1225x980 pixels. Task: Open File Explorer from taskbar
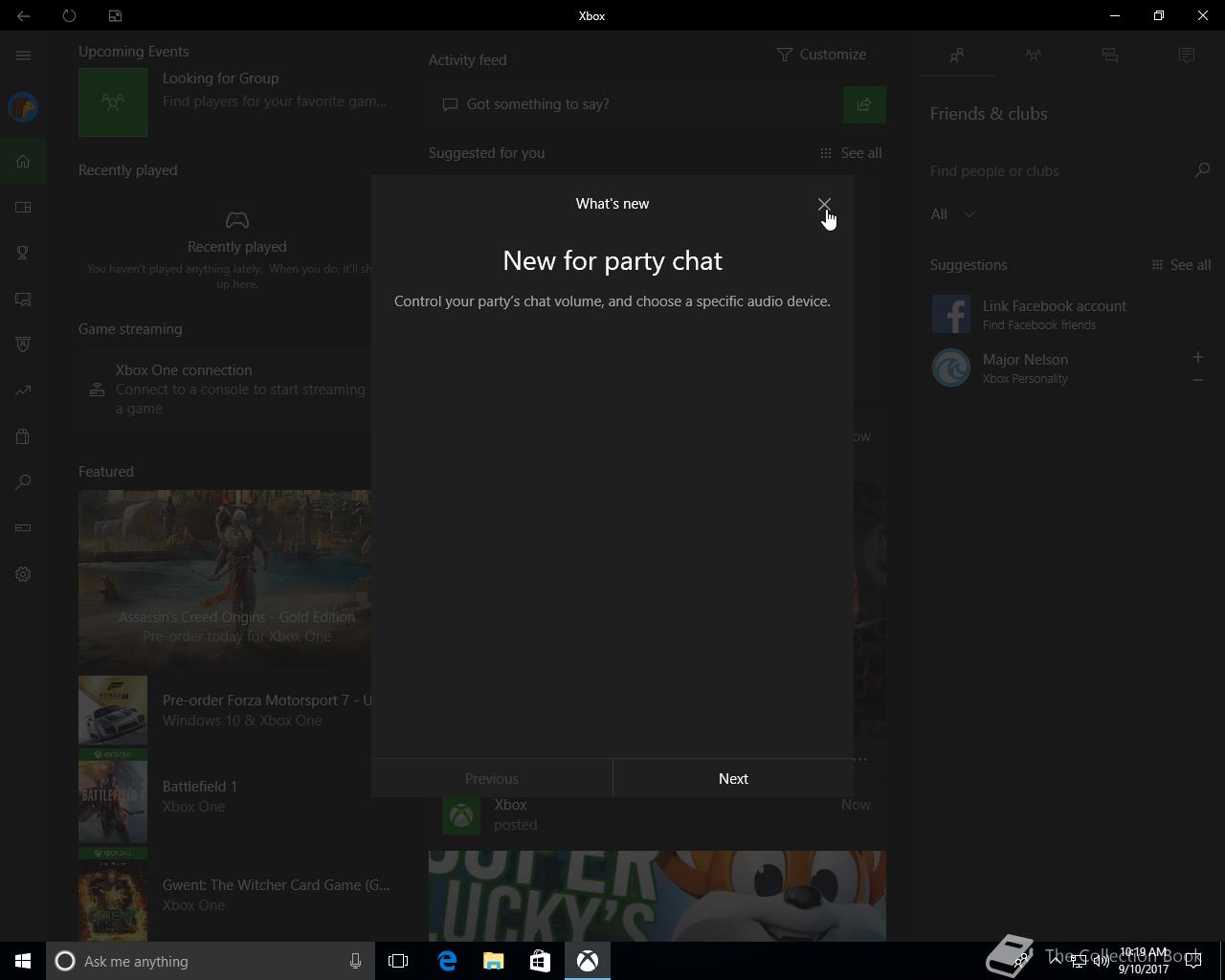(x=494, y=961)
